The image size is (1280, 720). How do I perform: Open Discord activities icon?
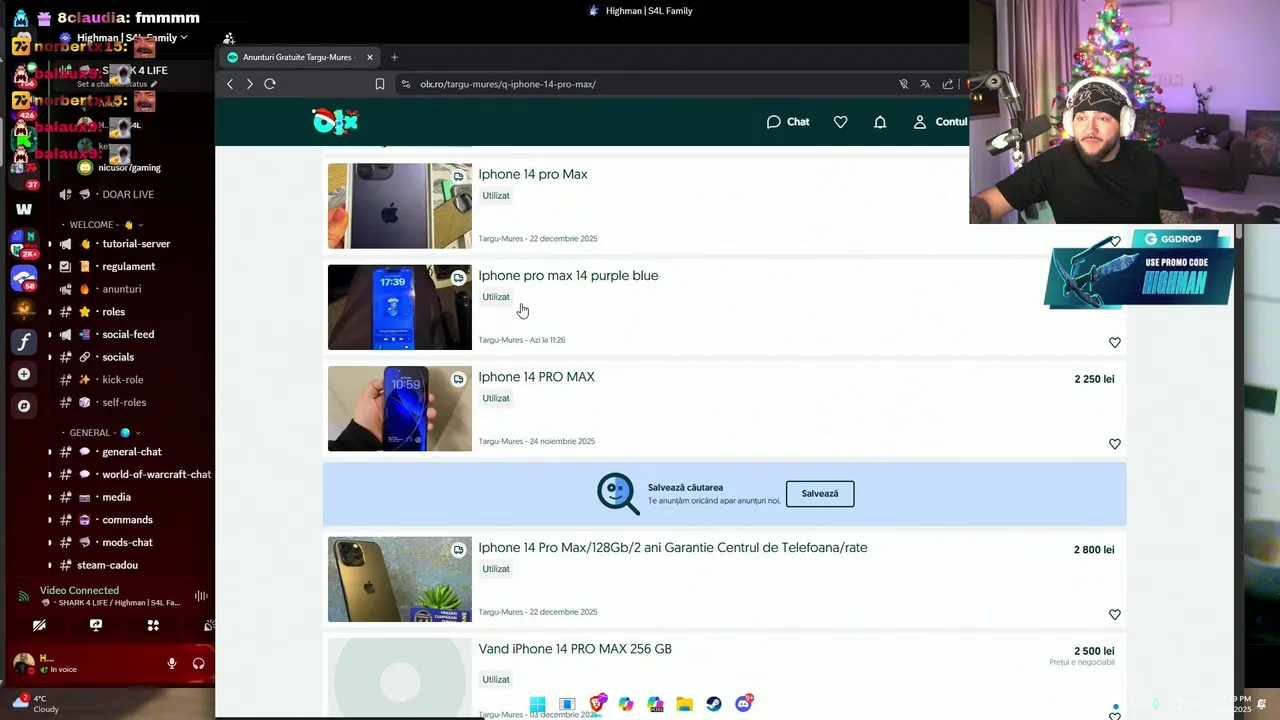coord(153,625)
